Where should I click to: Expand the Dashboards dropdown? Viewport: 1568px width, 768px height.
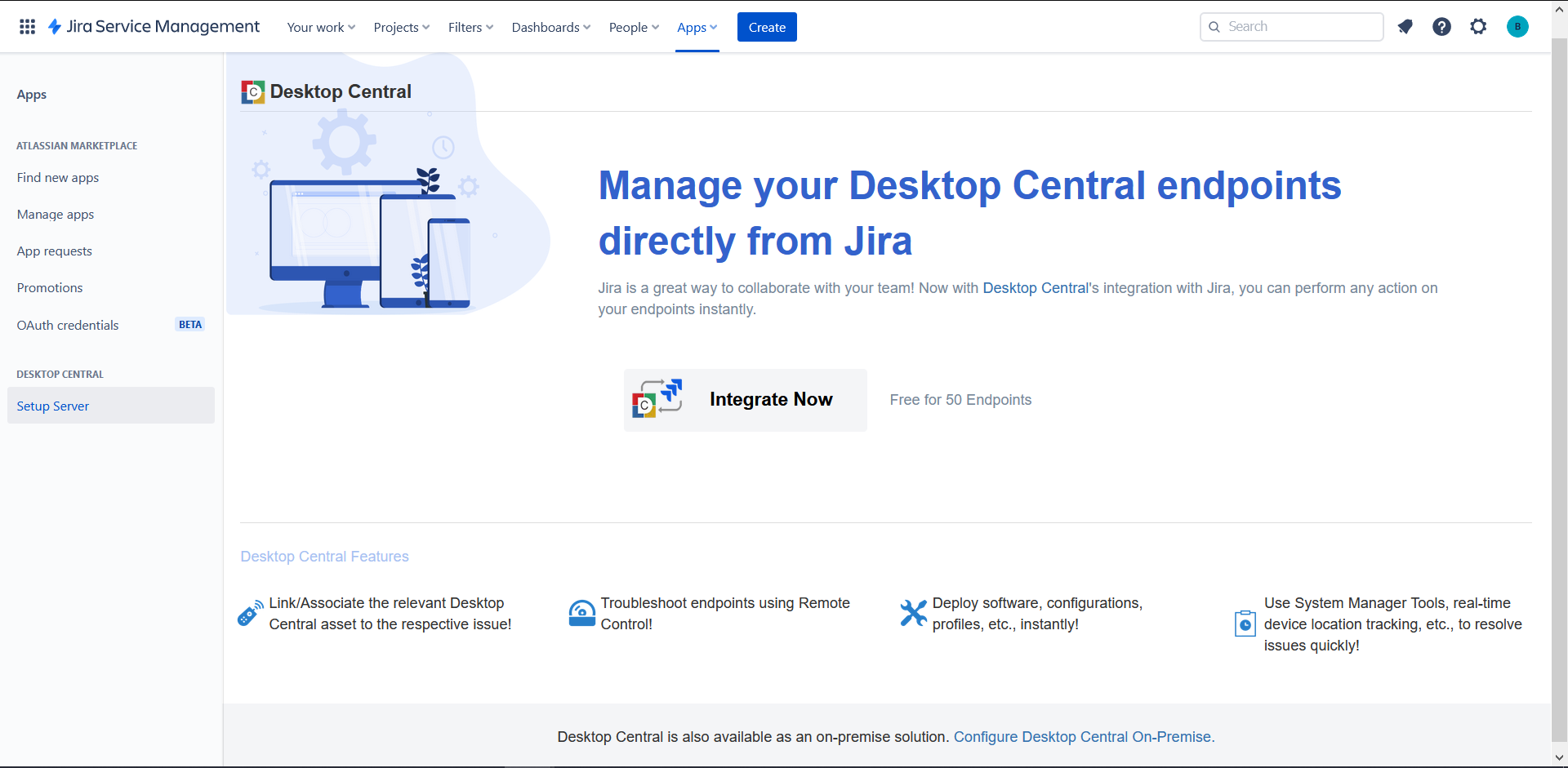point(551,27)
